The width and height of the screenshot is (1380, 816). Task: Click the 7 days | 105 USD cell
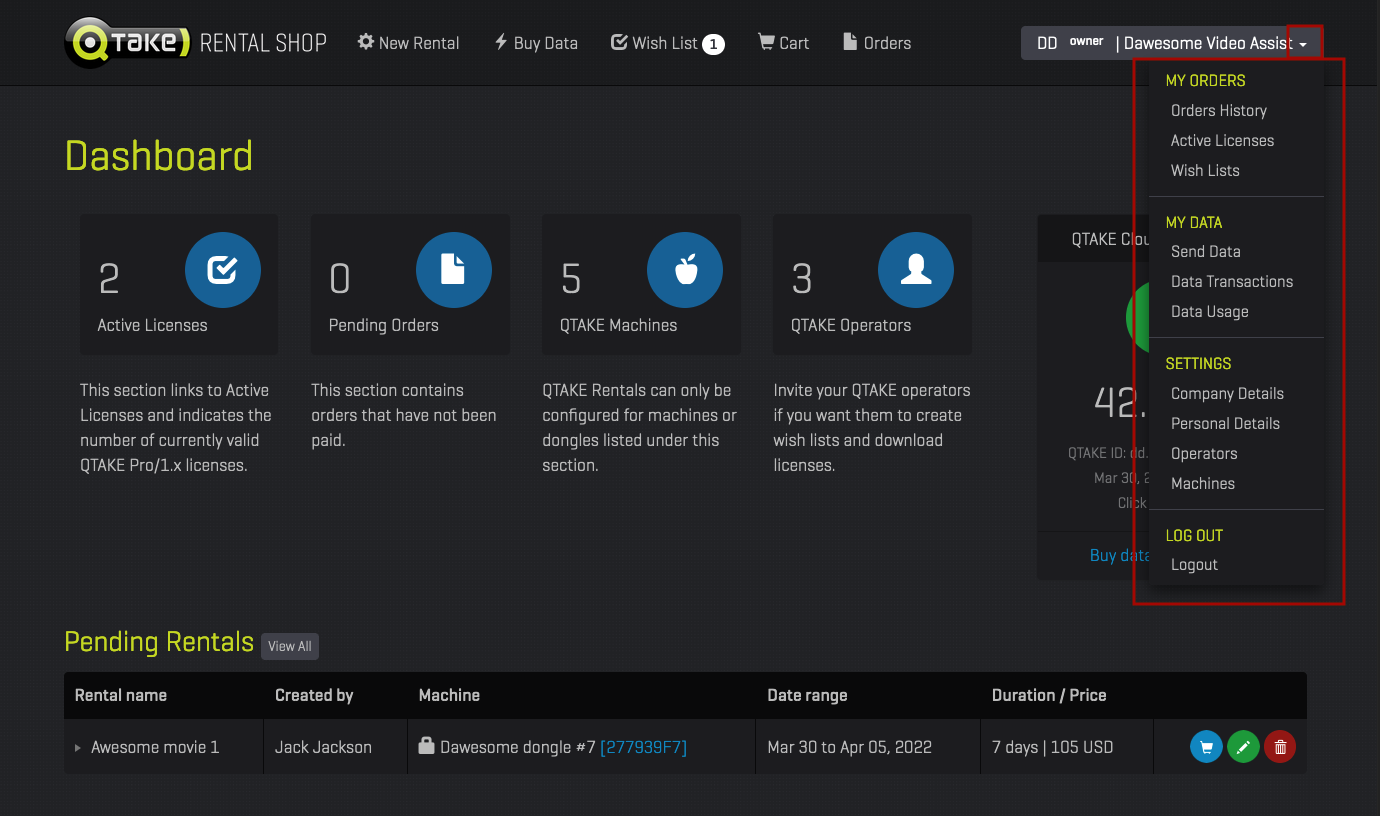pyautogui.click(x=1052, y=747)
